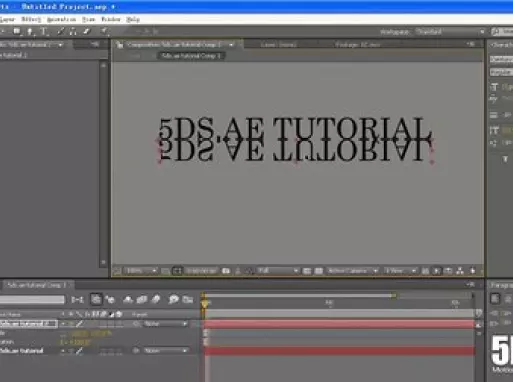Select the Horizontal Type tool

[43, 32]
